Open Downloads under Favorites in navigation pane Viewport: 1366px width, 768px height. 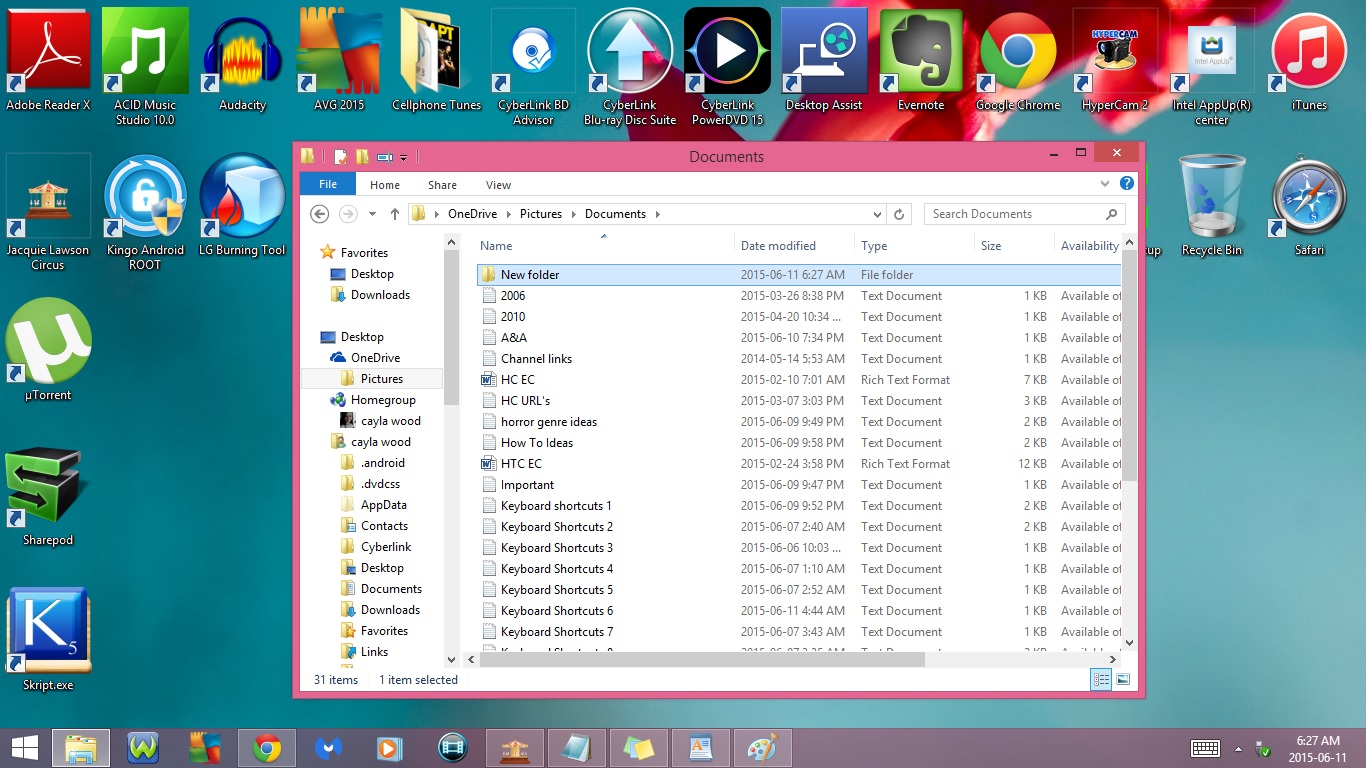coord(380,295)
